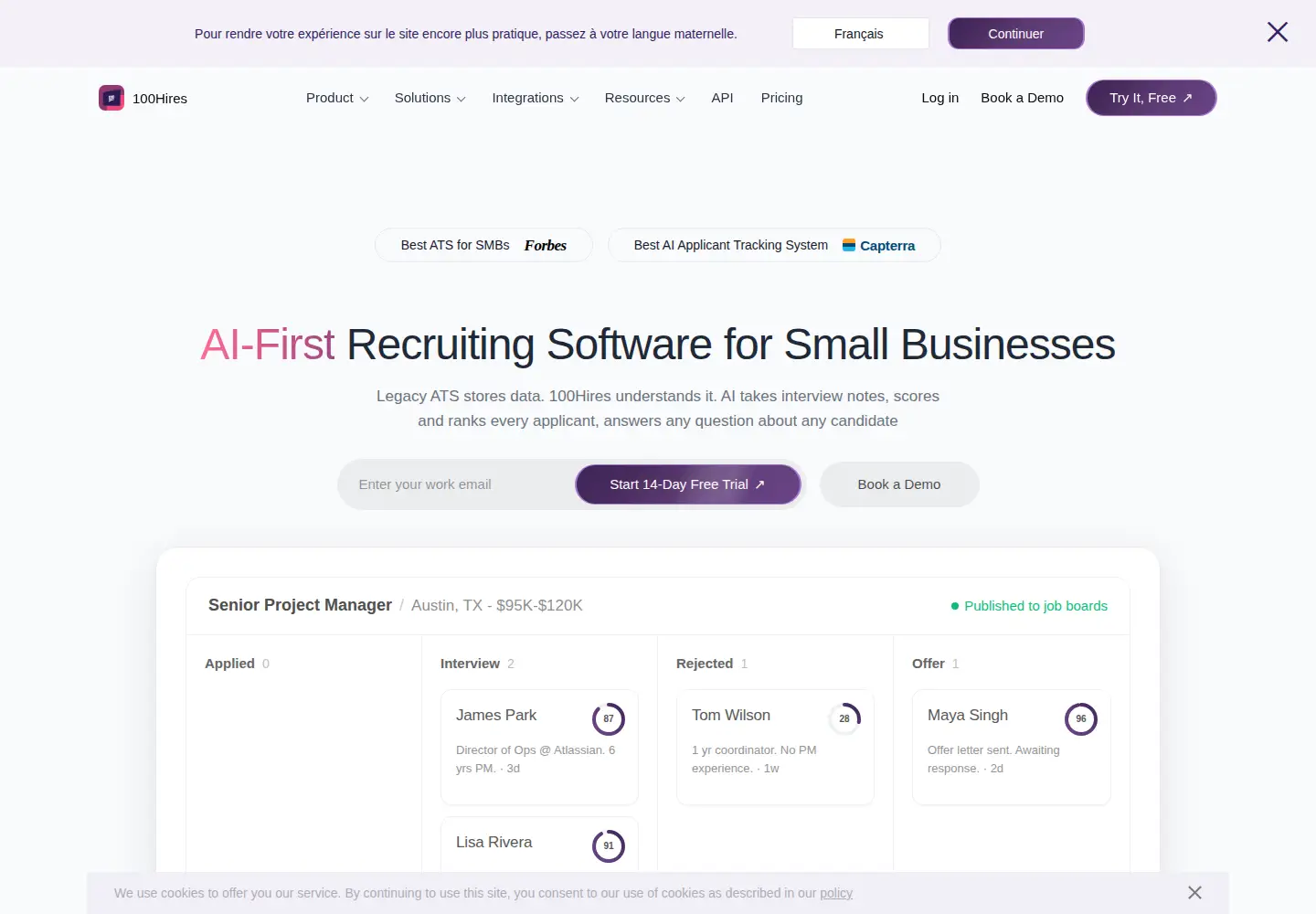Click Continuer in the language banner
The width and height of the screenshot is (1316, 914).
click(x=1016, y=34)
